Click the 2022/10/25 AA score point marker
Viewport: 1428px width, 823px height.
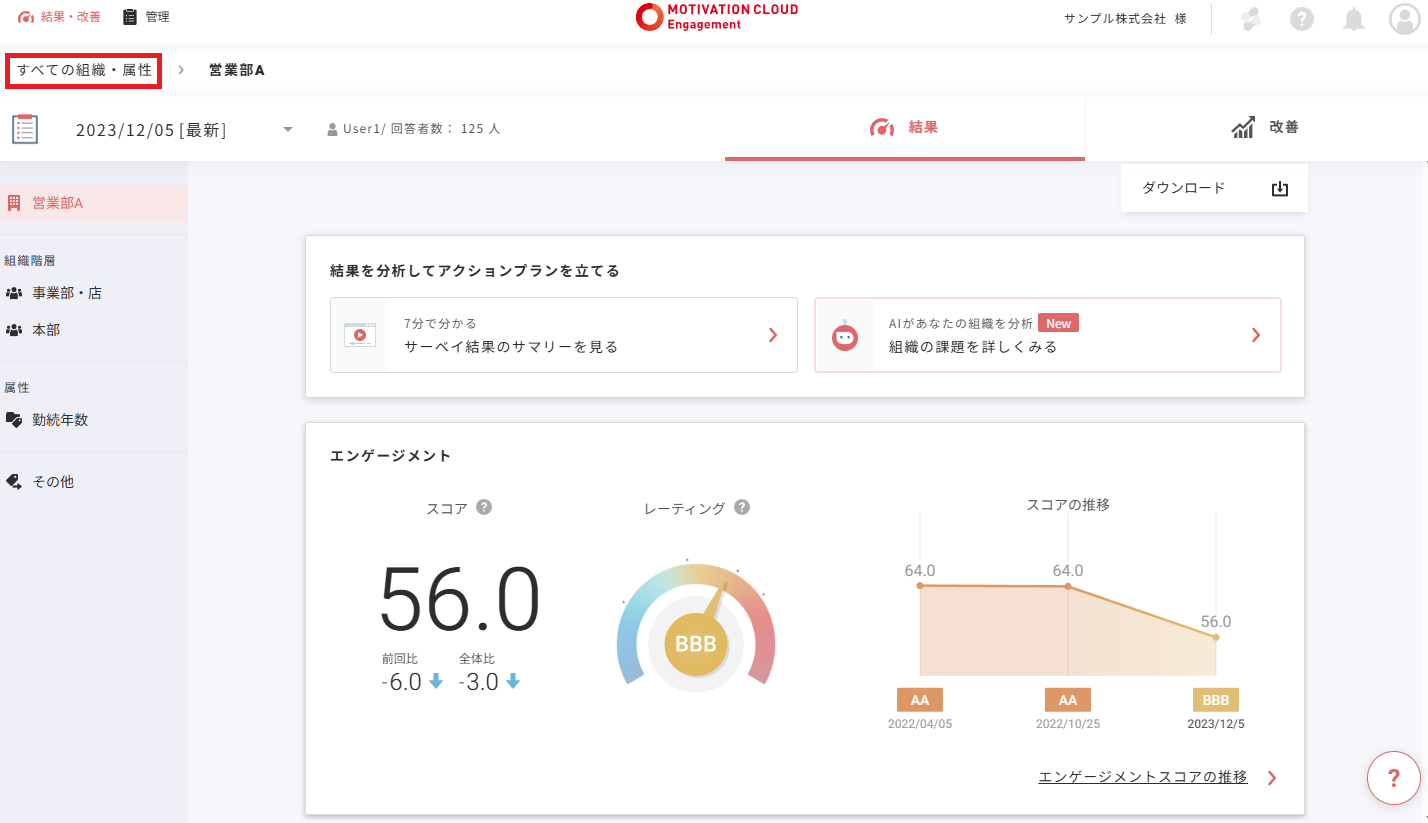pyautogui.click(x=1068, y=586)
